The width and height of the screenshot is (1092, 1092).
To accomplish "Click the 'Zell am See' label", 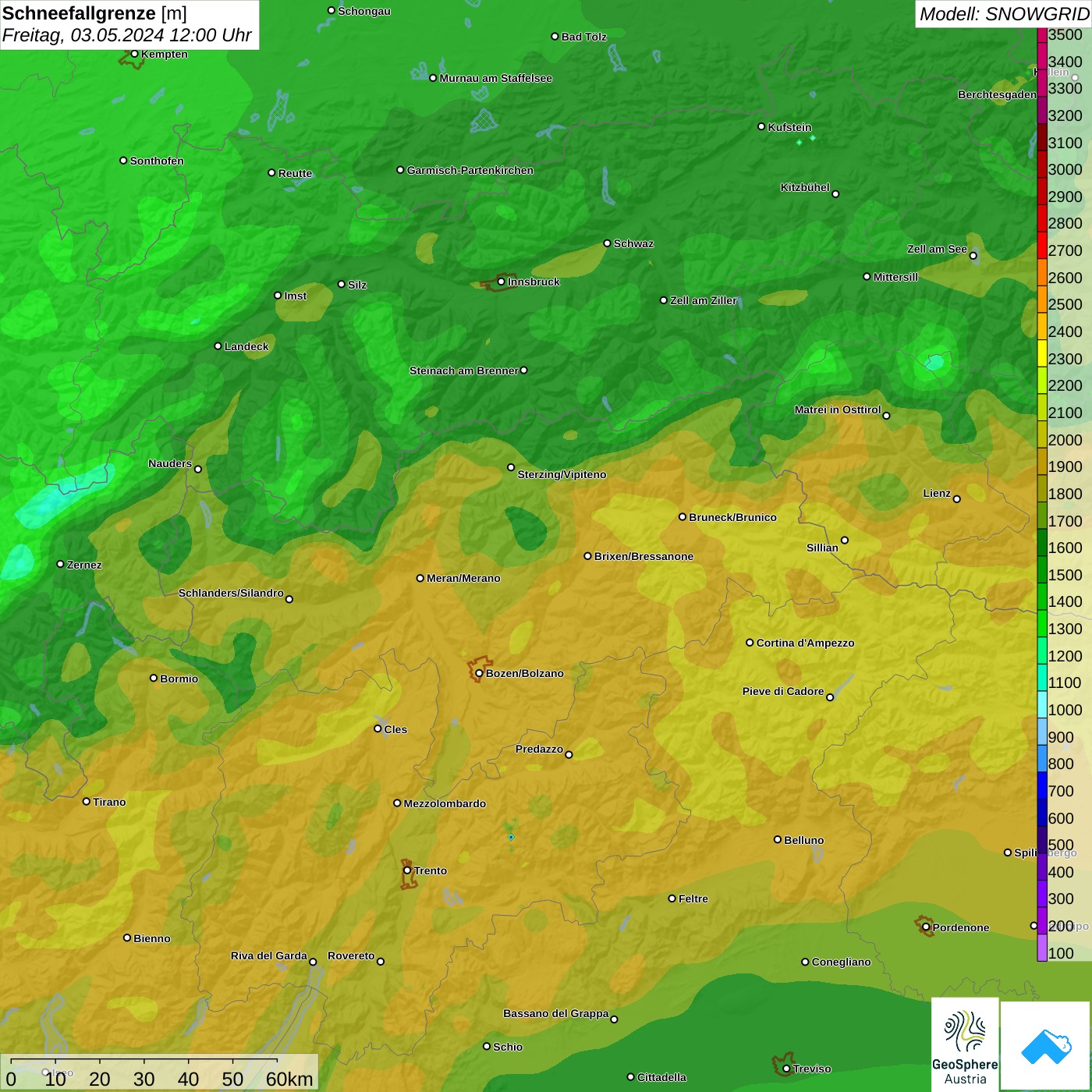I will (937, 249).
